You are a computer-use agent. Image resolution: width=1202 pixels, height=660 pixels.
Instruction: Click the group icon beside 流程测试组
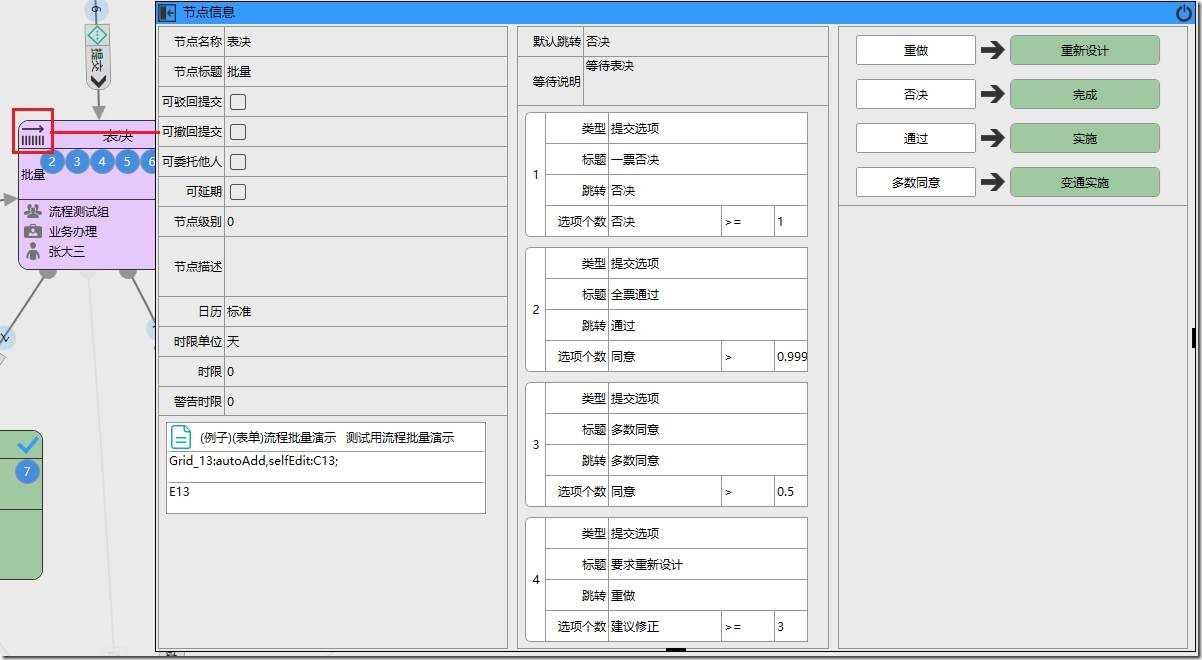[33, 211]
